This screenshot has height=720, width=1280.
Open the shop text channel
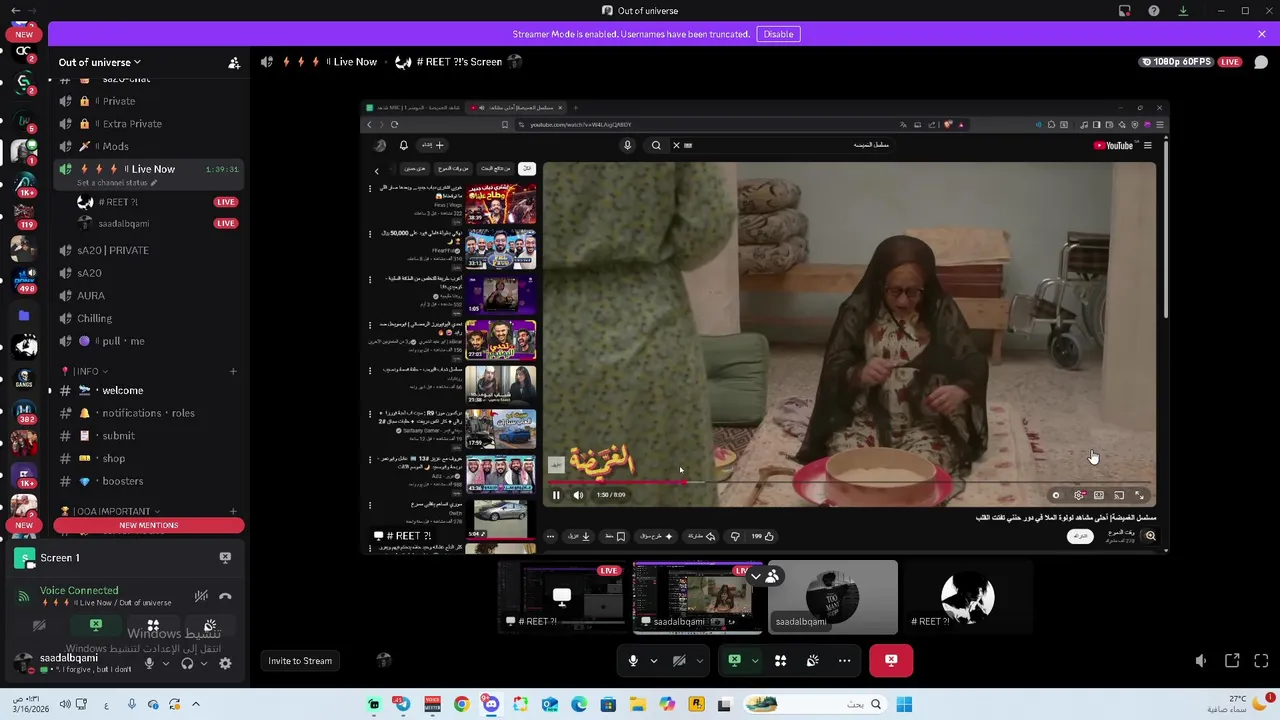point(150,458)
